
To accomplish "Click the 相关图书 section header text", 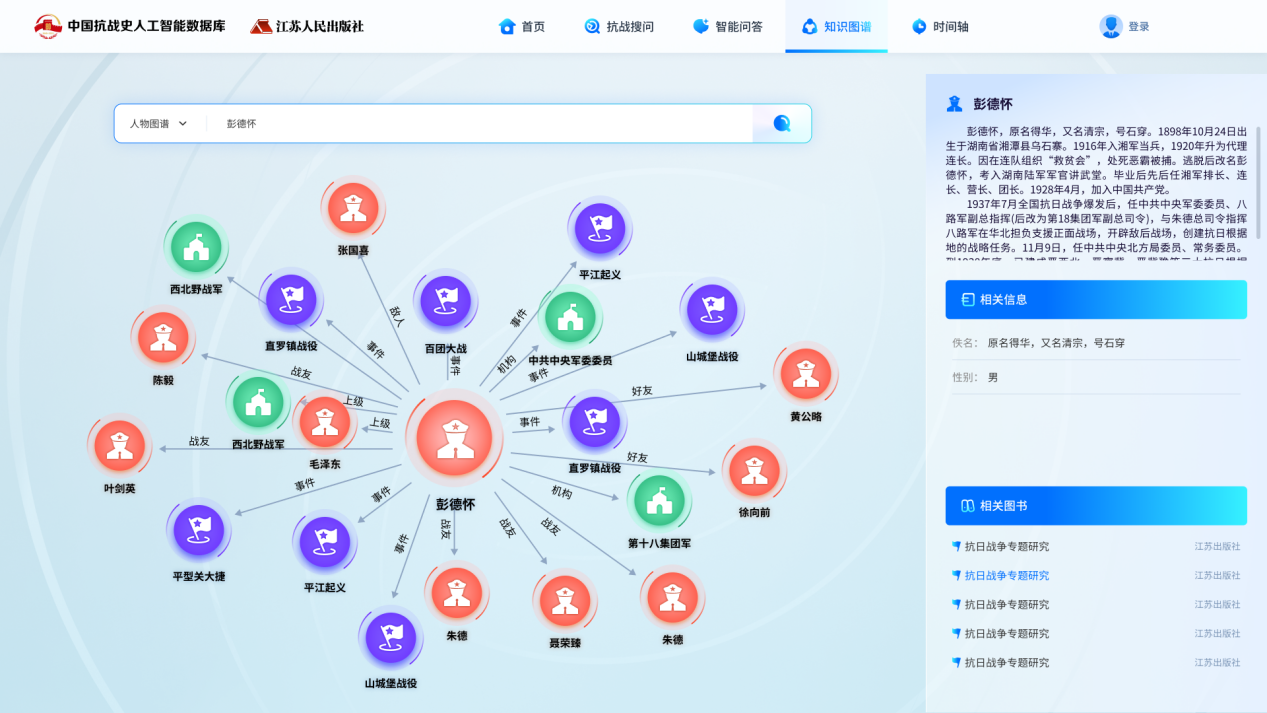I will pos(1003,506).
